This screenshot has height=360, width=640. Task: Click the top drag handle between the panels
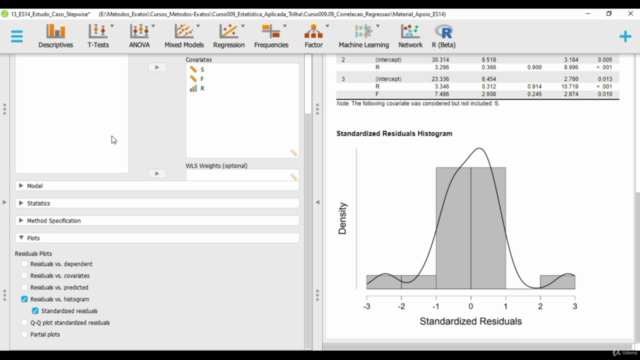coord(318,109)
